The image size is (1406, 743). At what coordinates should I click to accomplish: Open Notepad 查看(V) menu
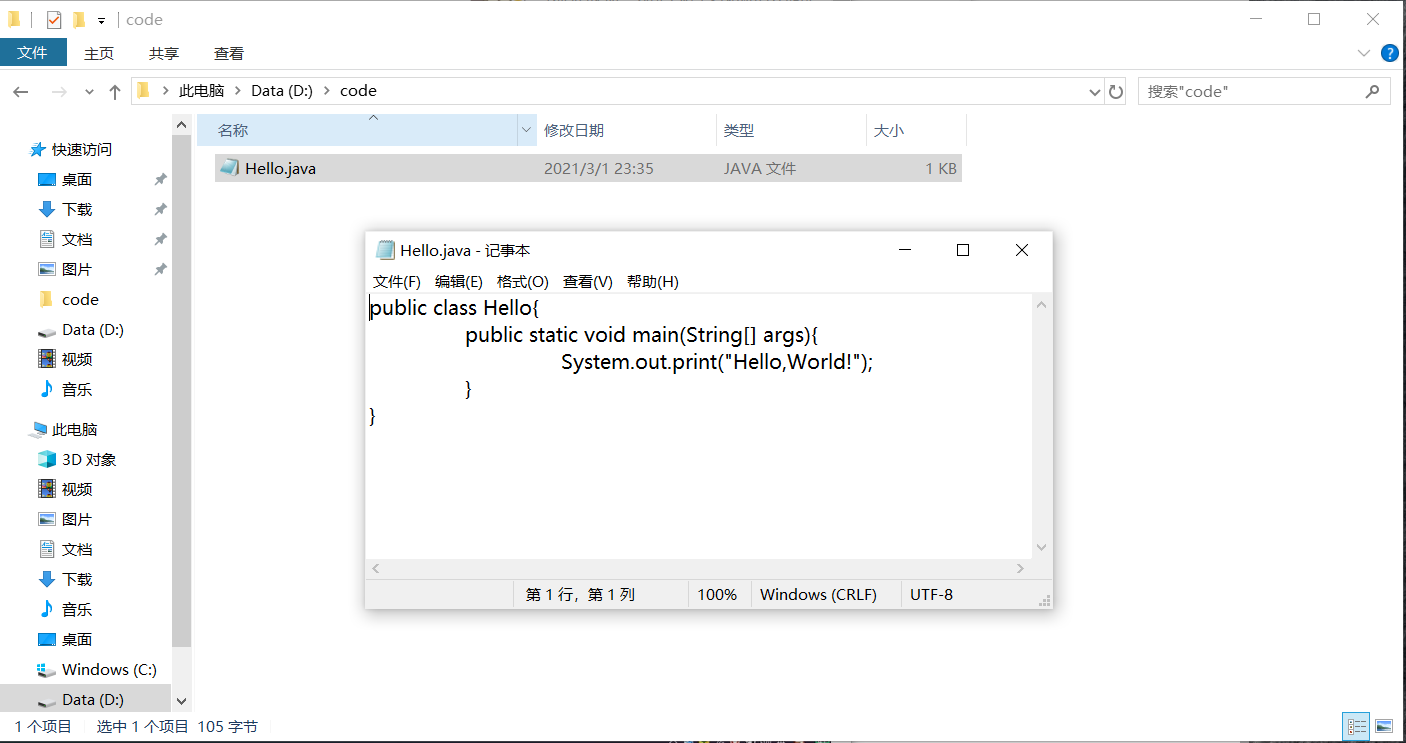(x=588, y=281)
